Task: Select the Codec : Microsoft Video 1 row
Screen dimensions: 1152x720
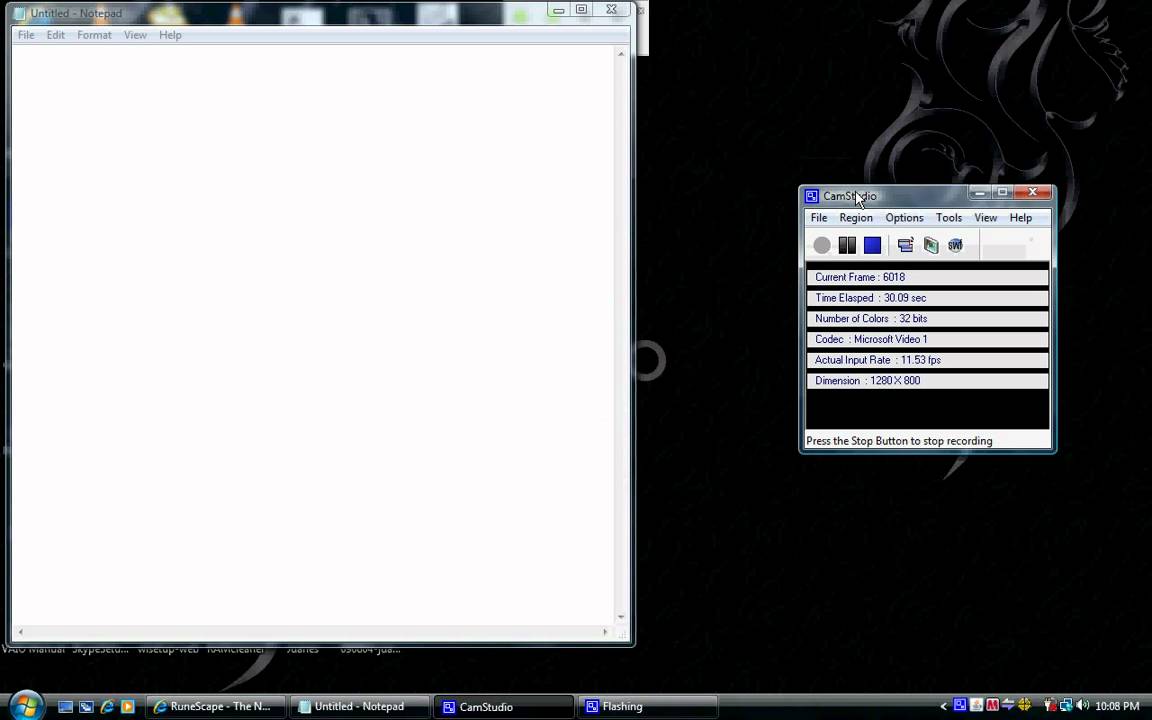Action: click(x=927, y=339)
